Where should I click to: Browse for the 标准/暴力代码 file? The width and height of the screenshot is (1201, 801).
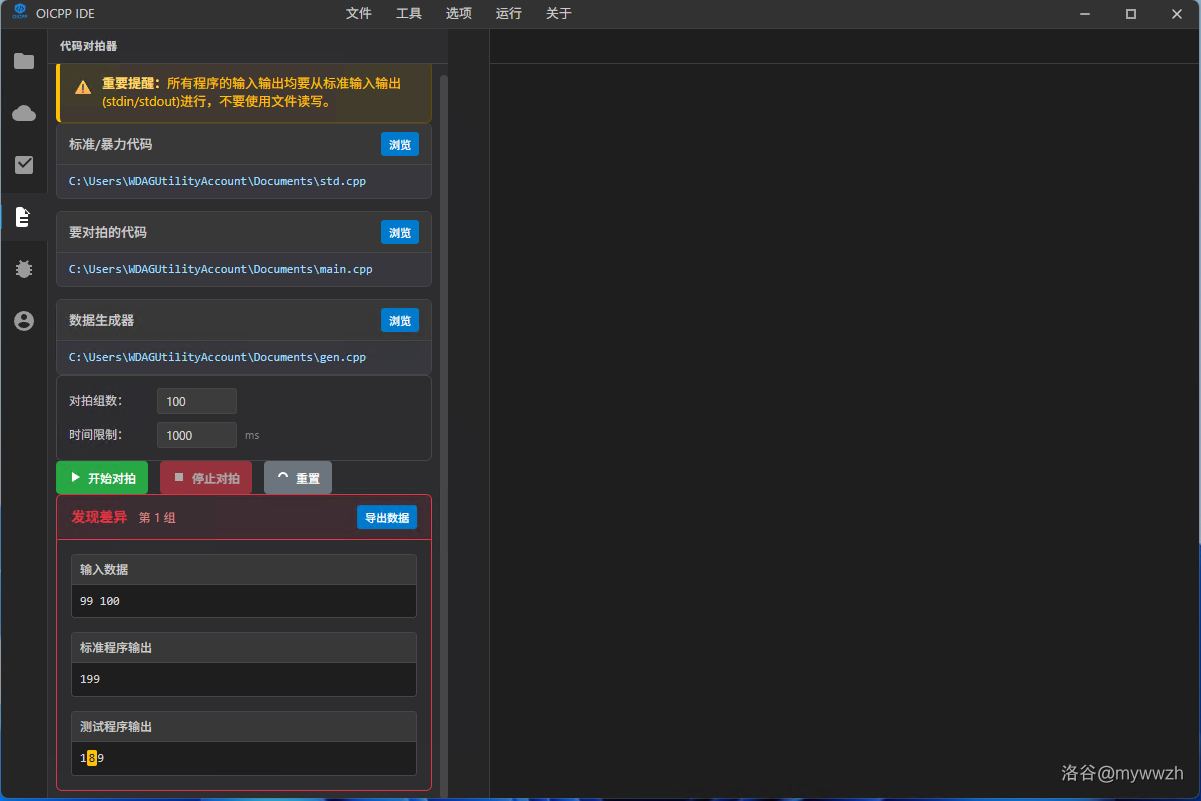[400, 145]
